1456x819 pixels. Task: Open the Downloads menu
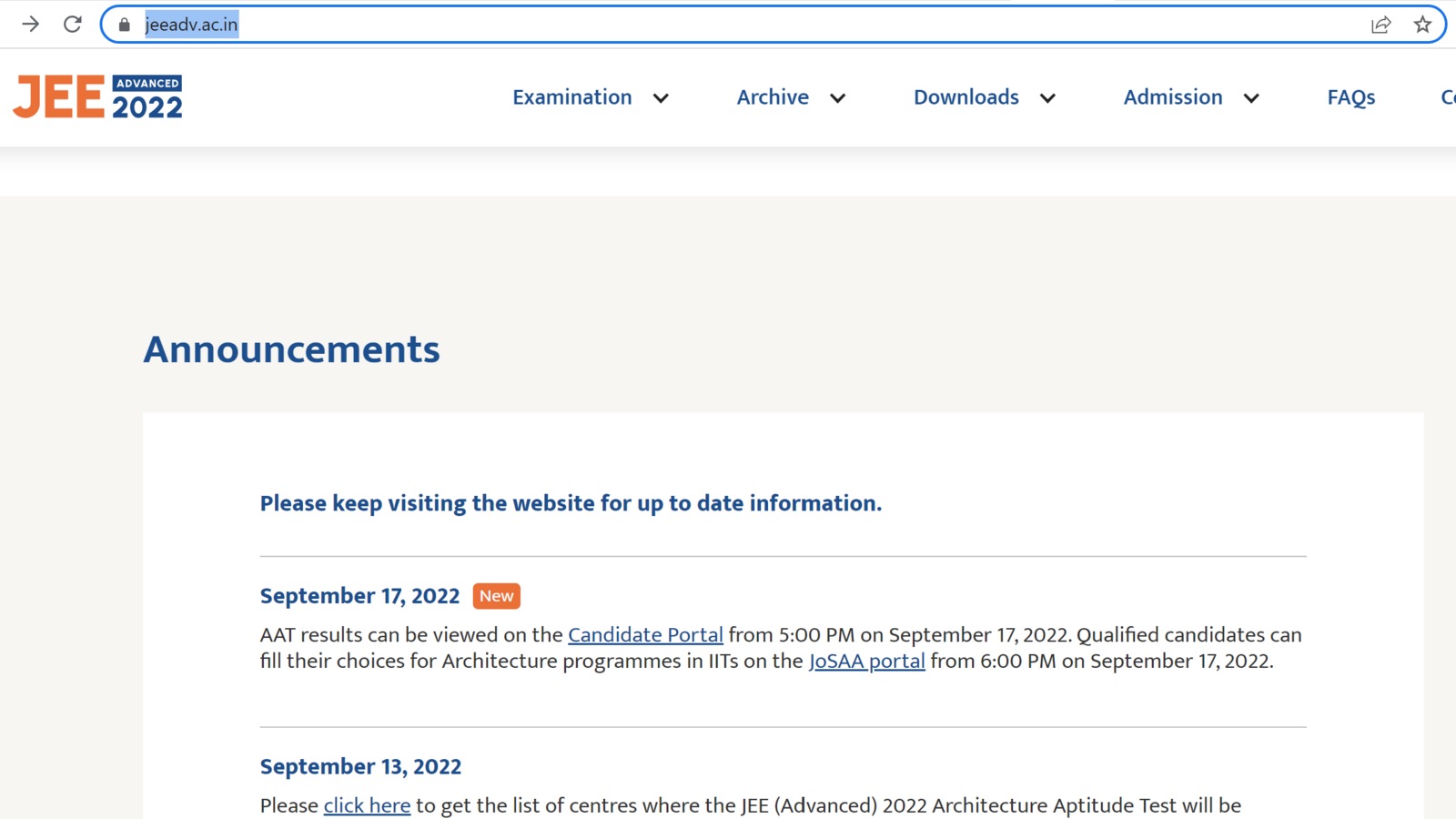coord(966,97)
